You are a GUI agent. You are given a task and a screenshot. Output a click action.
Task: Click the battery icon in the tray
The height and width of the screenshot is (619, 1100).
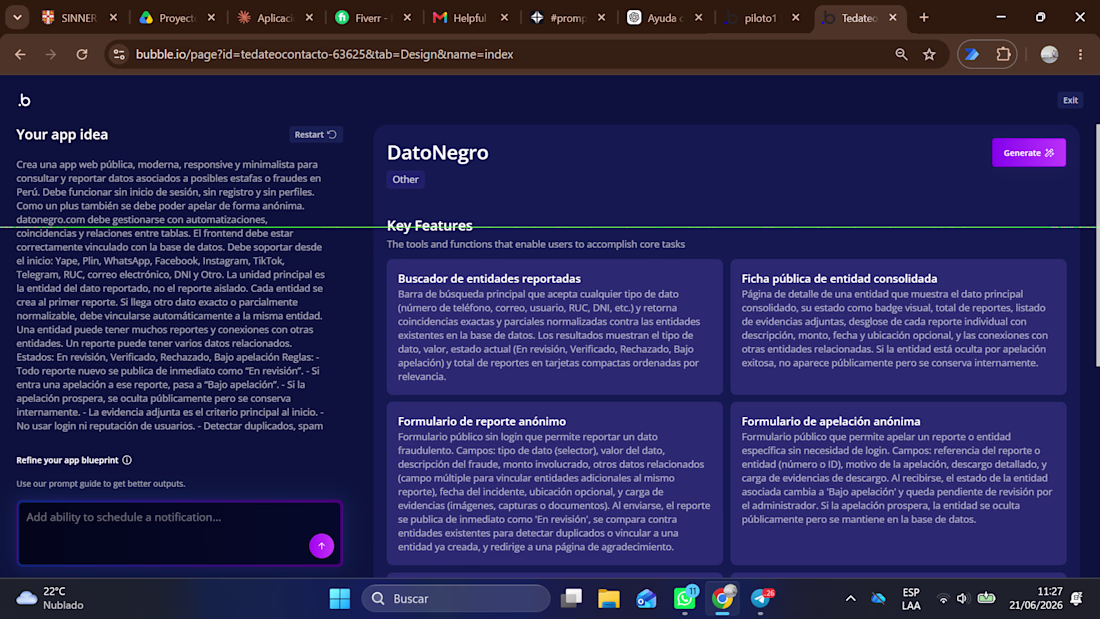(x=986, y=599)
